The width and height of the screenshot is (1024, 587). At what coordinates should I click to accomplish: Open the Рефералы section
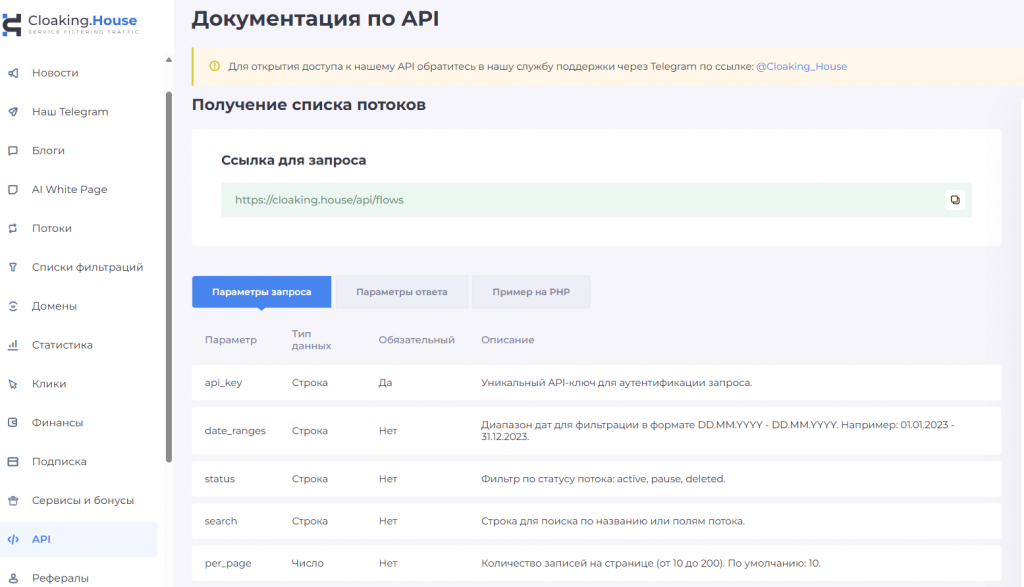(x=60, y=579)
